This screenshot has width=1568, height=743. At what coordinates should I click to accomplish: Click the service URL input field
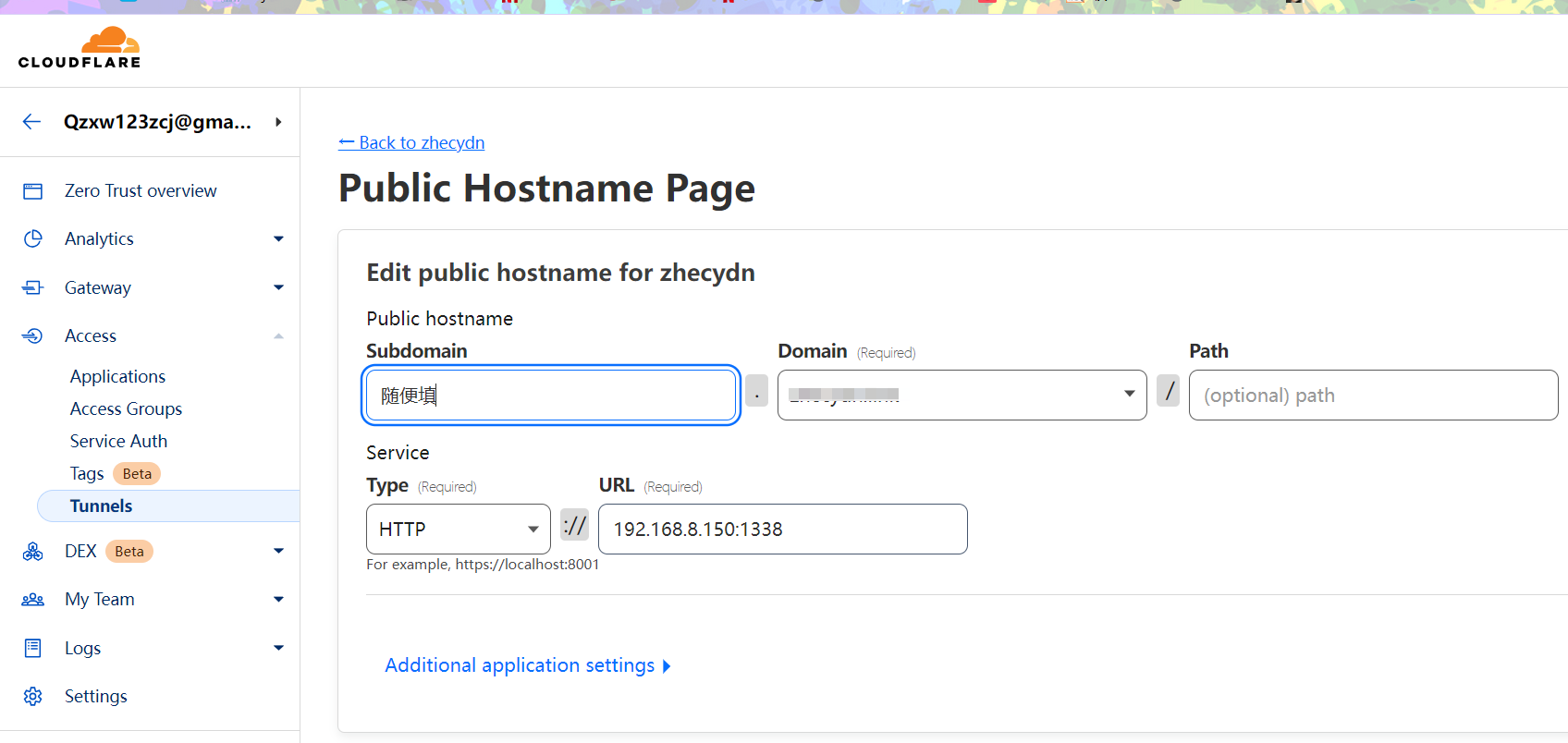pyautogui.click(x=782, y=530)
